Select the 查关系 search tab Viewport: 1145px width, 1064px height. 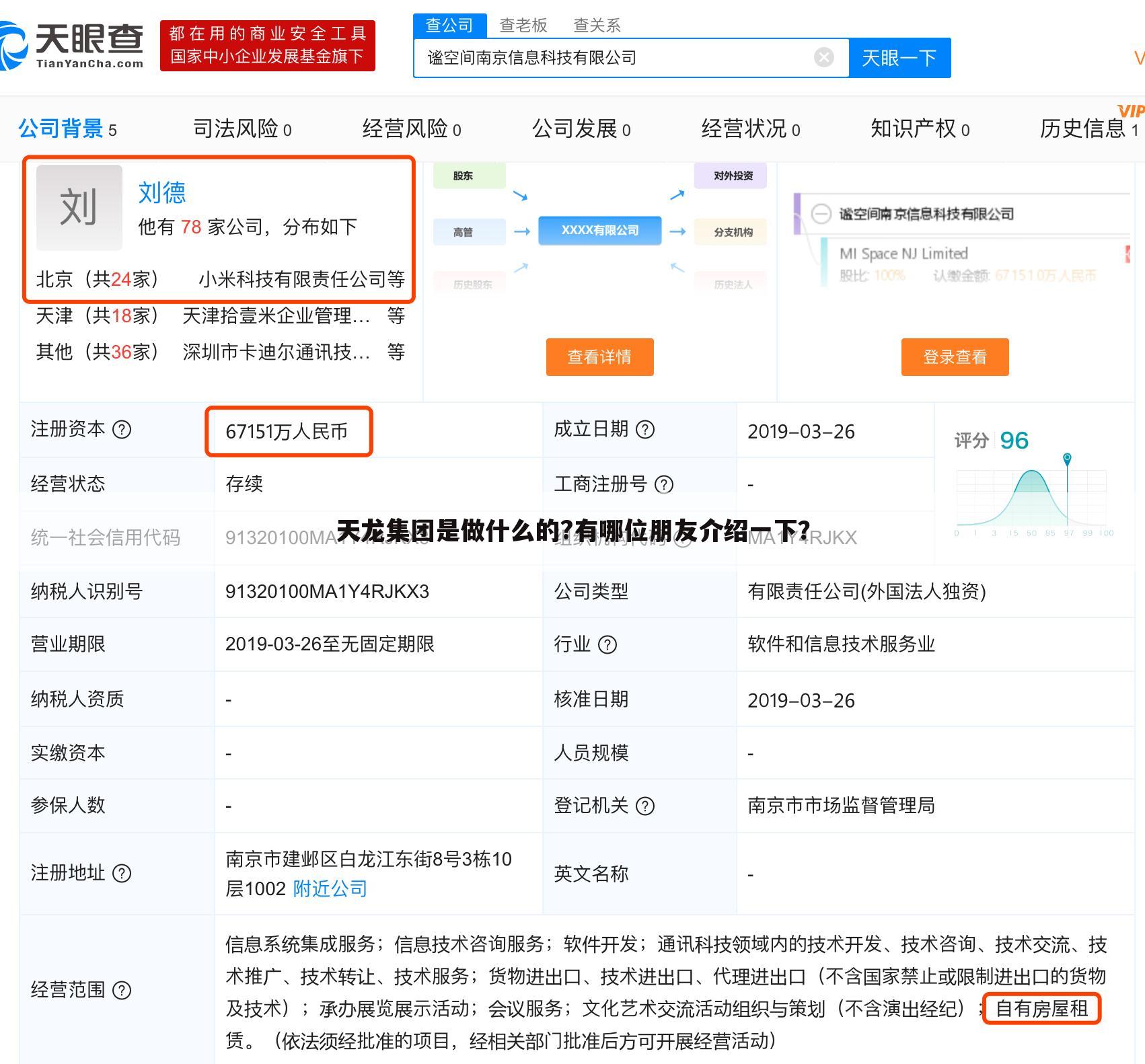click(x=597, y=26)
